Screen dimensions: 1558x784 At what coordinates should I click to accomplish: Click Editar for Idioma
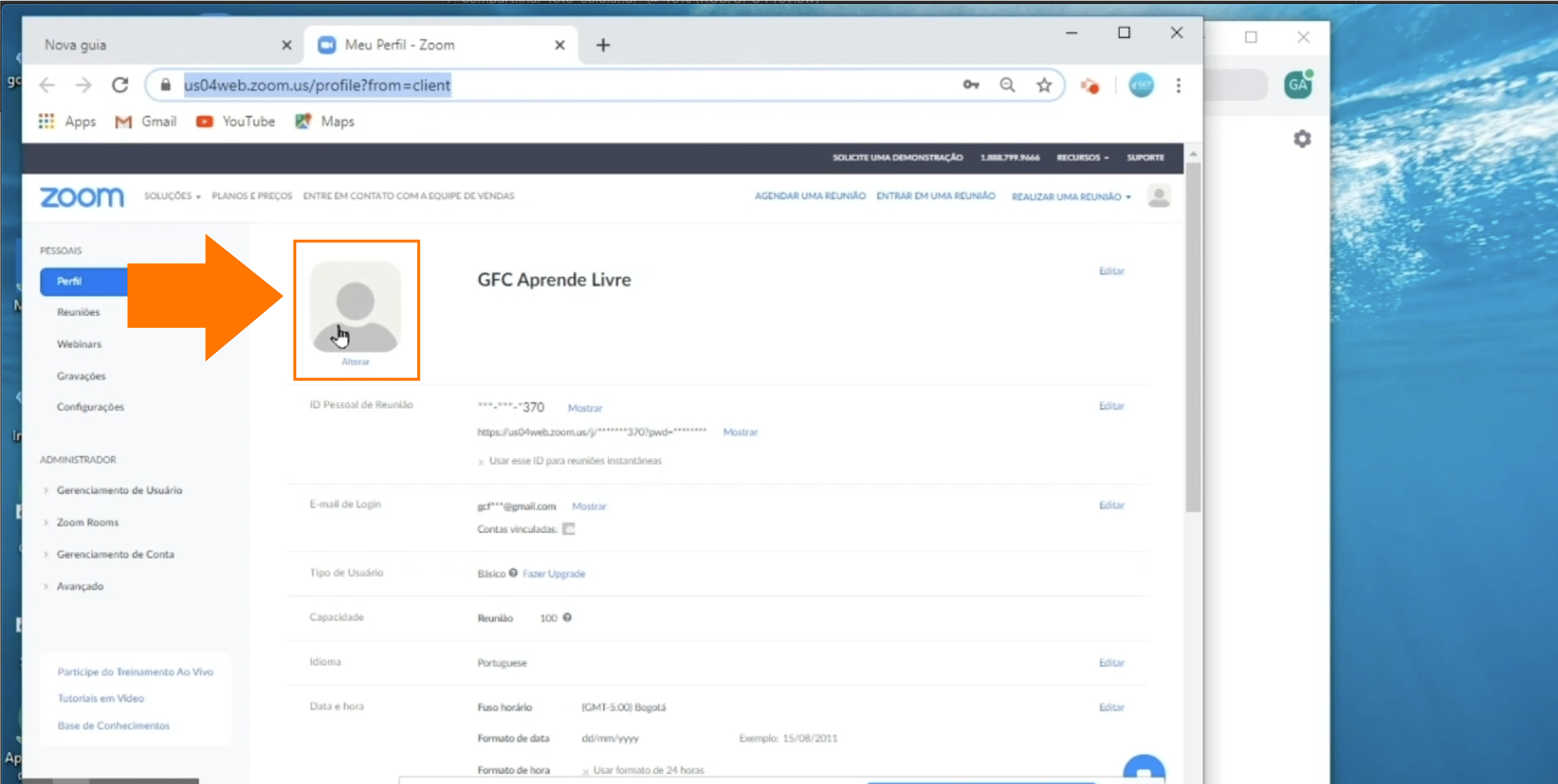tap(1112, 663)
